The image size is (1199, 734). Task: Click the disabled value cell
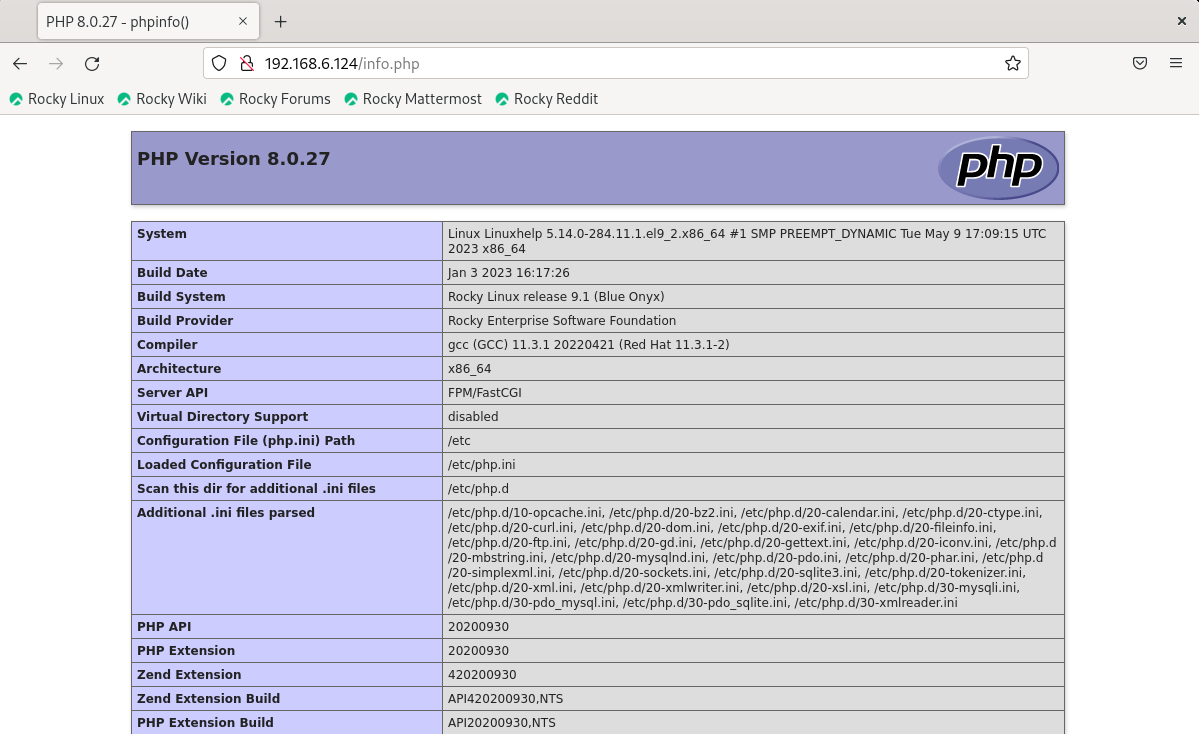(x=753, y=416)
